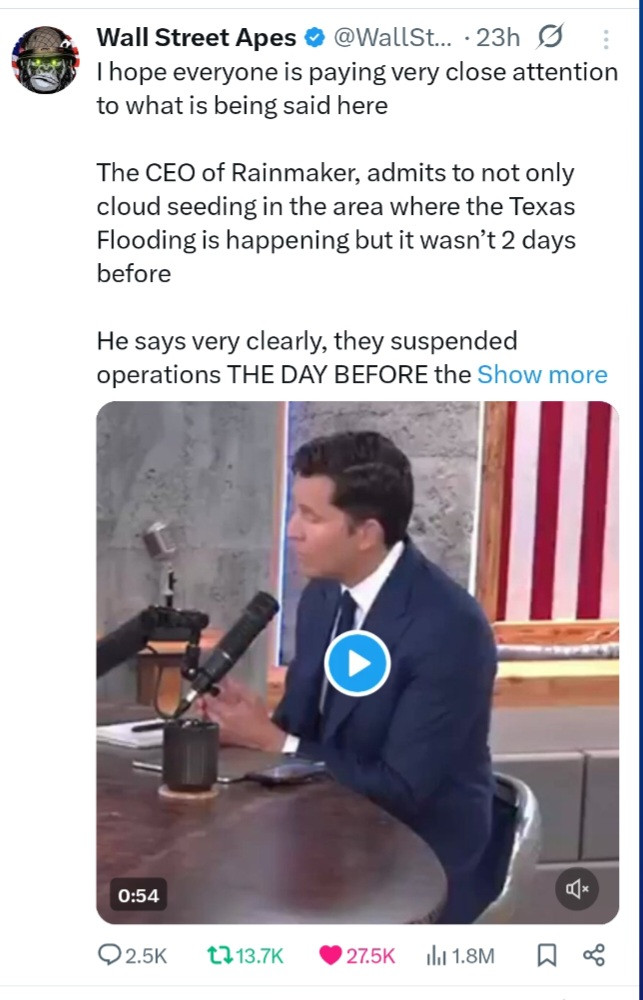Image resolution: width=643 pixels, height=1000 pixels.
Task: Expand the post with Show more
Action: [542, 374]
